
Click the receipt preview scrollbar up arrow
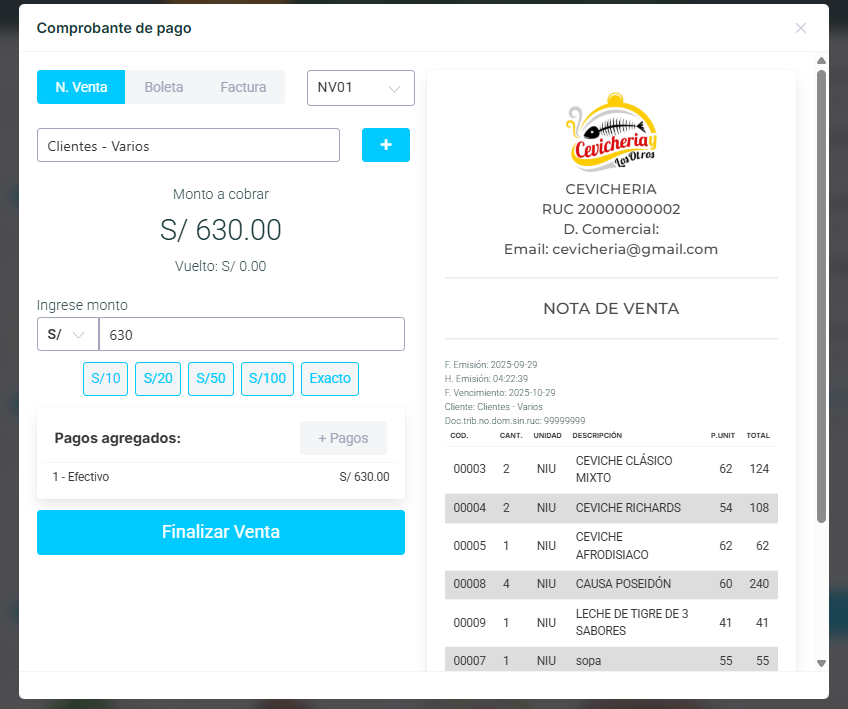[821, 62]
